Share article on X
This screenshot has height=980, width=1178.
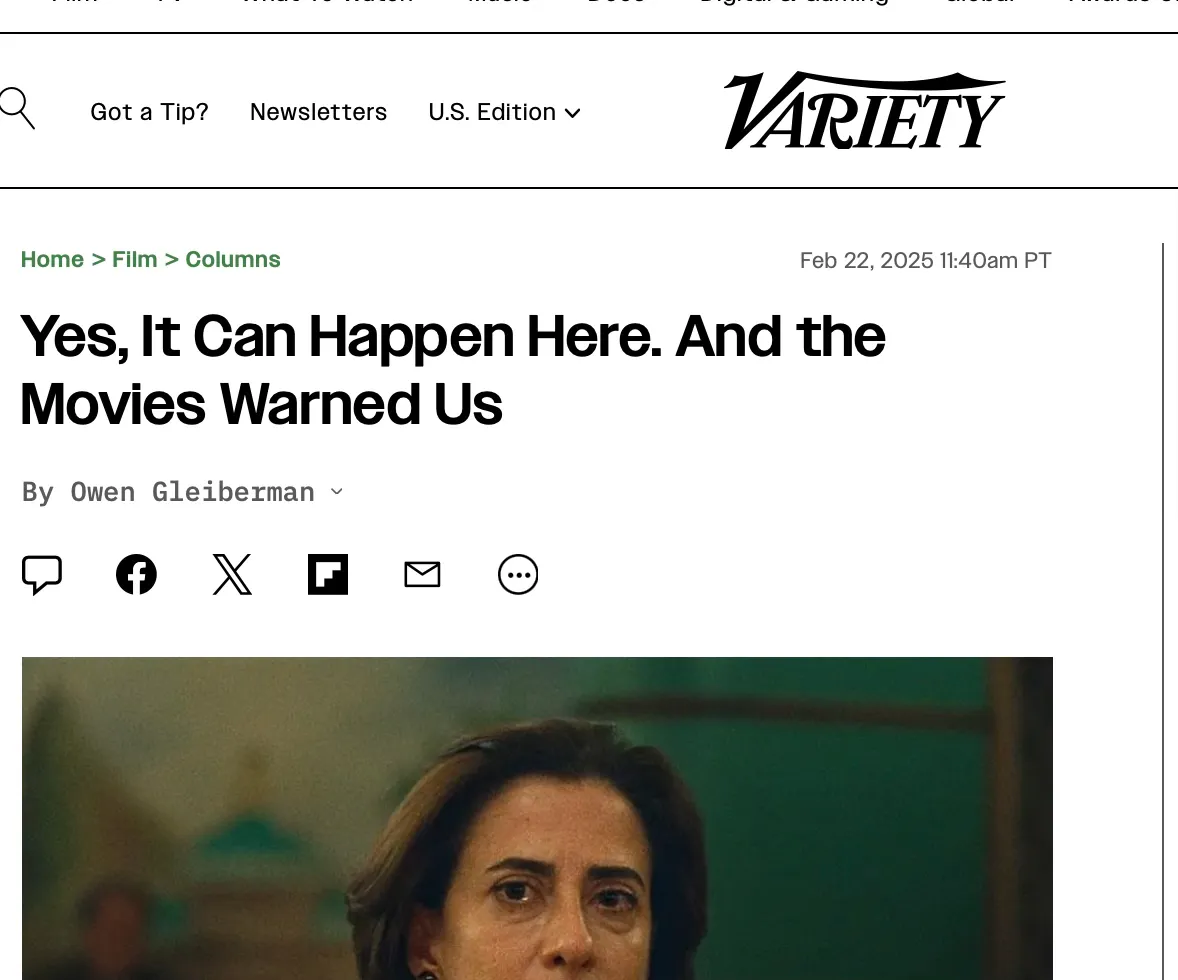[232, 575]
